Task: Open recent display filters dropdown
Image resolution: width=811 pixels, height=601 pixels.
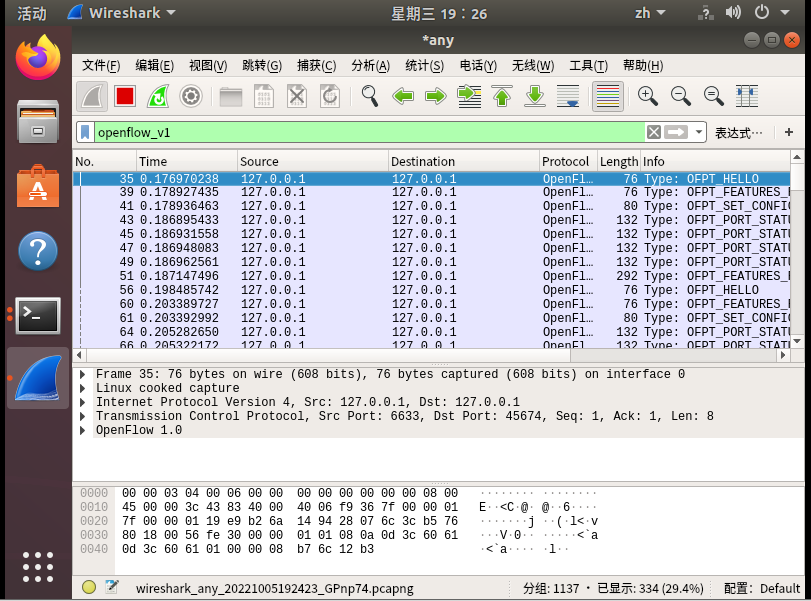Action: pyautogui.click(x=699, y=132)
